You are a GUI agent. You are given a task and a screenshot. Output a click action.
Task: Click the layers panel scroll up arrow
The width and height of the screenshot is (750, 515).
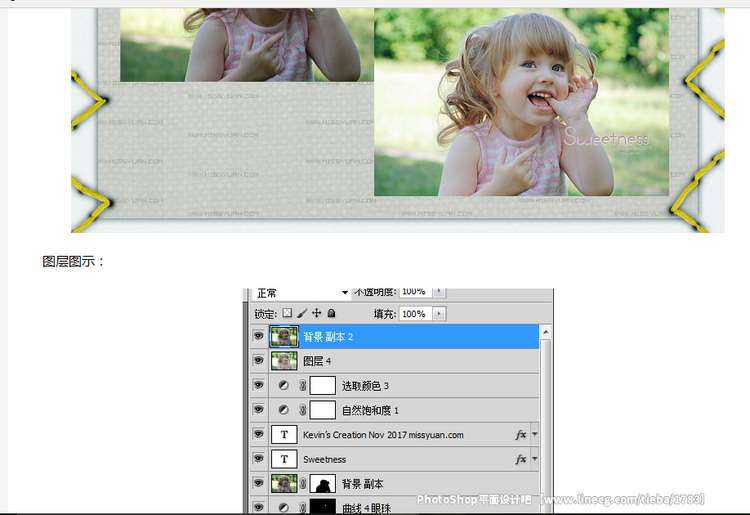coord(545,332)
